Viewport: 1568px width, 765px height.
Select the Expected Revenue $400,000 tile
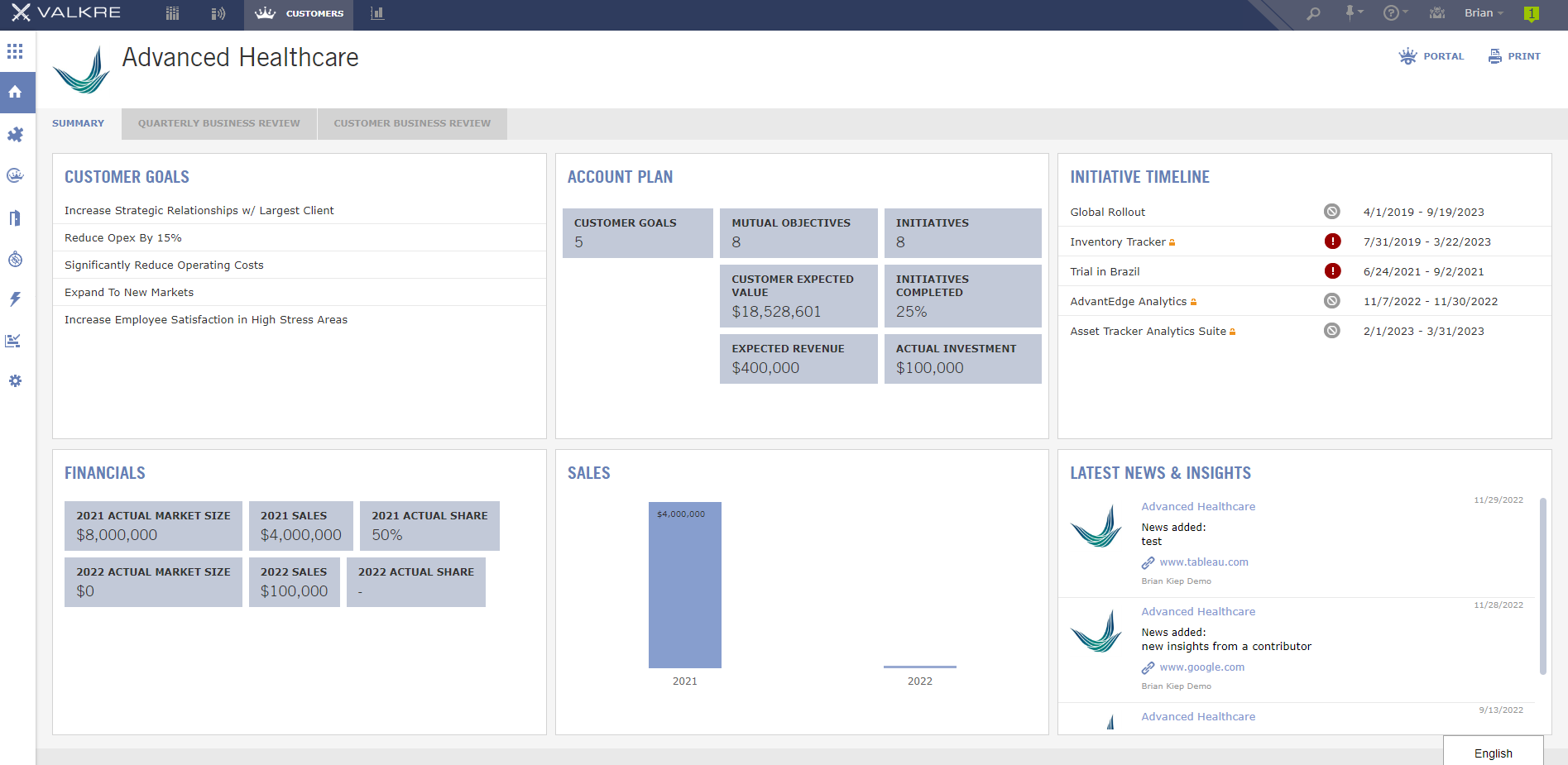click(x=798, y=359)
